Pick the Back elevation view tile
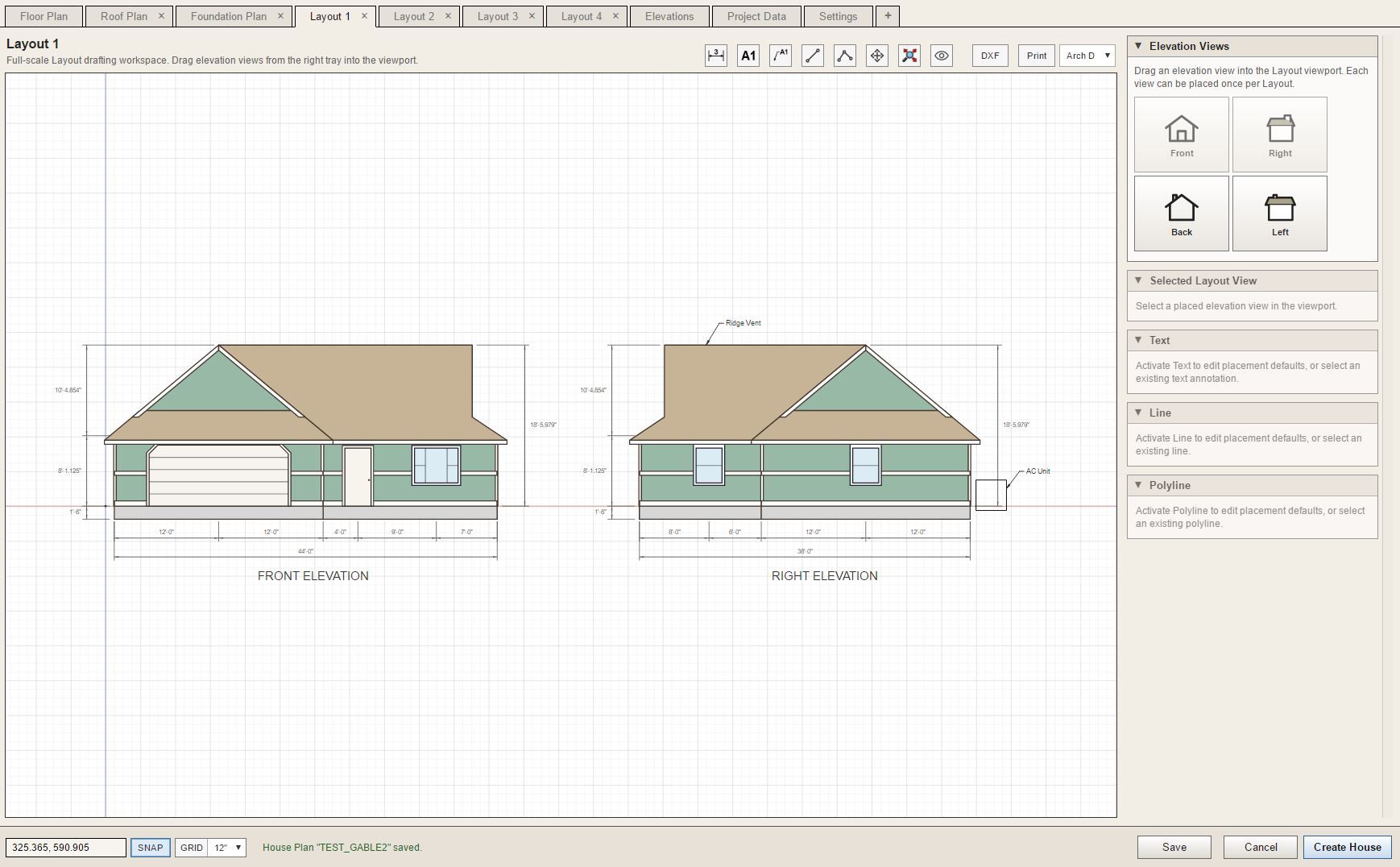This screenshot has height=867, width=1400. click(x=1182, y=214)
